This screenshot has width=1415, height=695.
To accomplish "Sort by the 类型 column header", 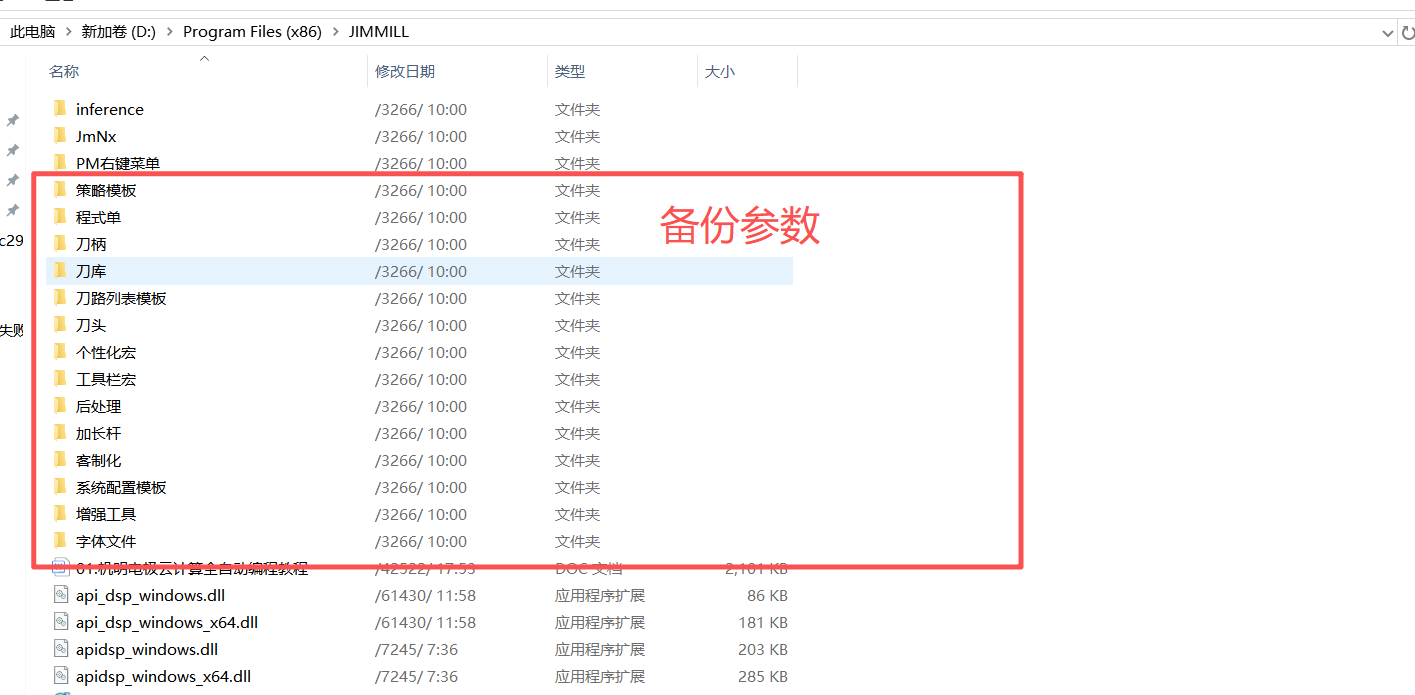I will 570,72.
